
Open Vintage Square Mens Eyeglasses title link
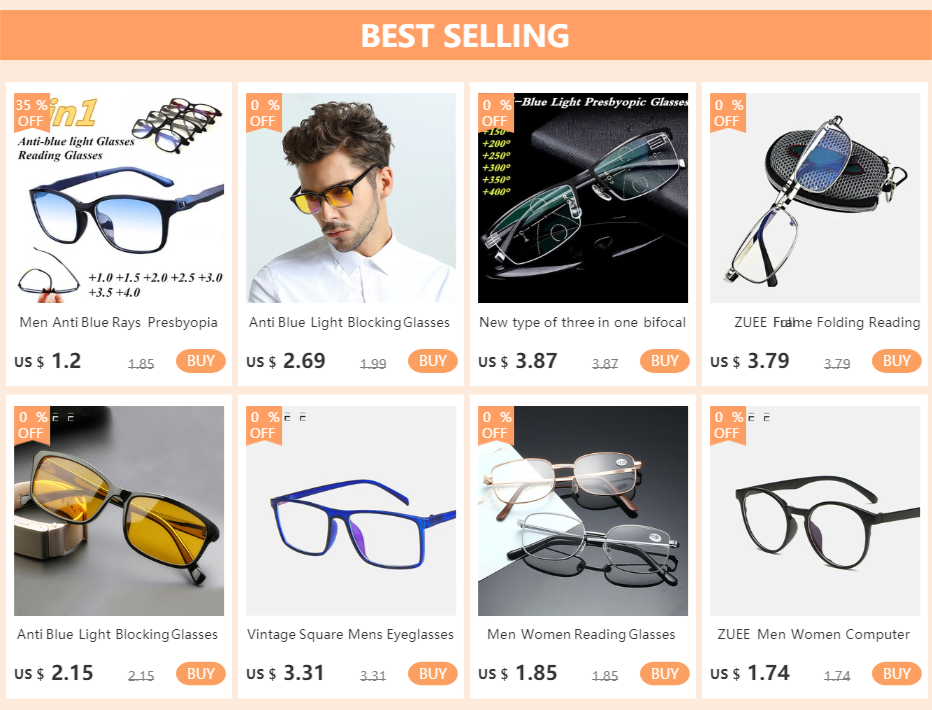[x=351, y=635]
